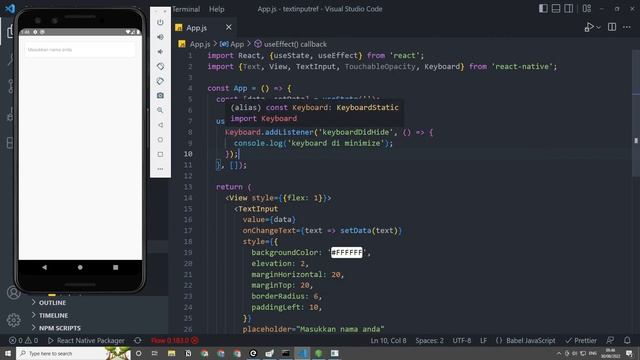Toggle the bottom panel layout icon
640x360 pixels.
[556, 9]
